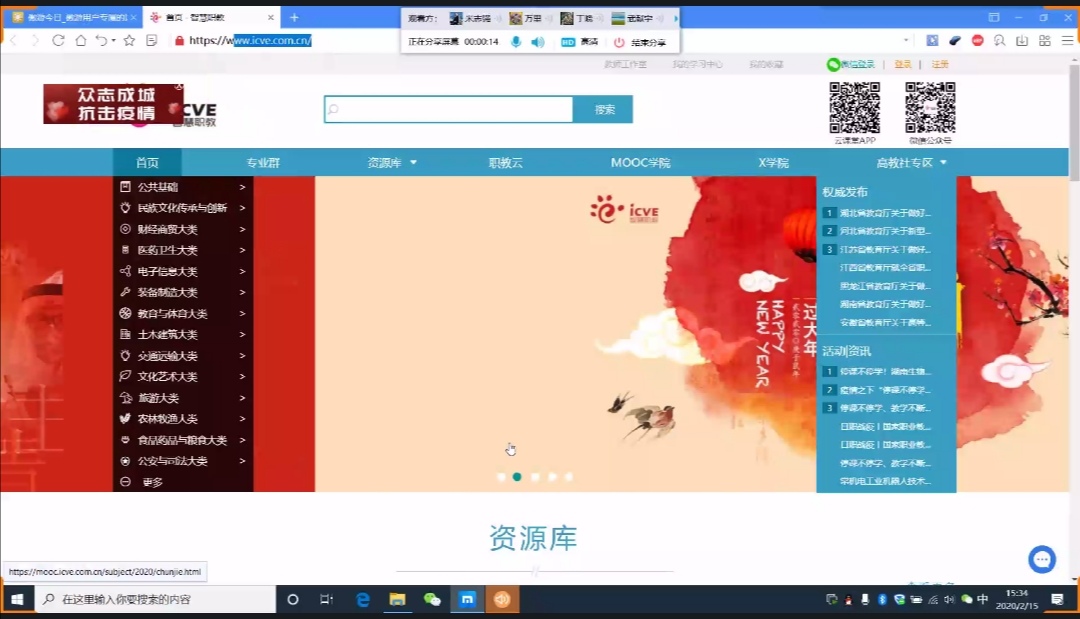Open File Explorer from the taskbar
Screen dimensions: 1080x619
click(x=397, y=599)
